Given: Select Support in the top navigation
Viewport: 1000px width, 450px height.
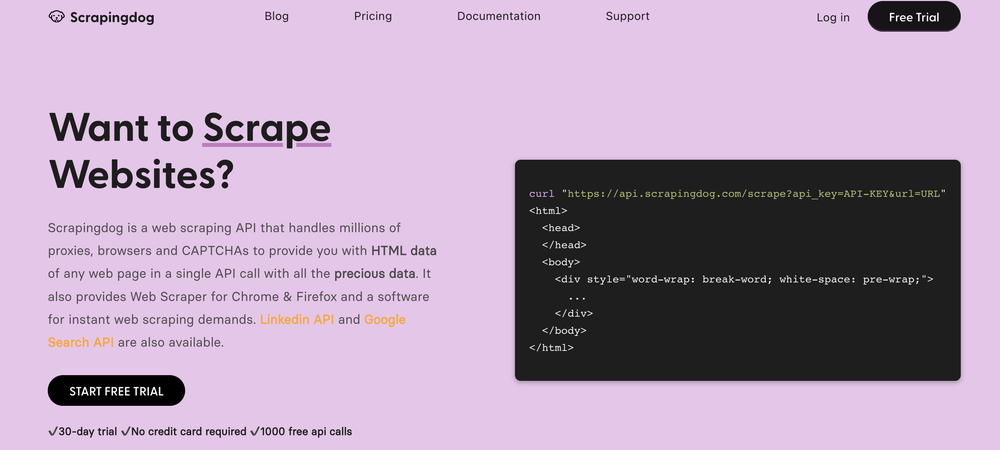Looking at the screenshot, I should point(628,16).
